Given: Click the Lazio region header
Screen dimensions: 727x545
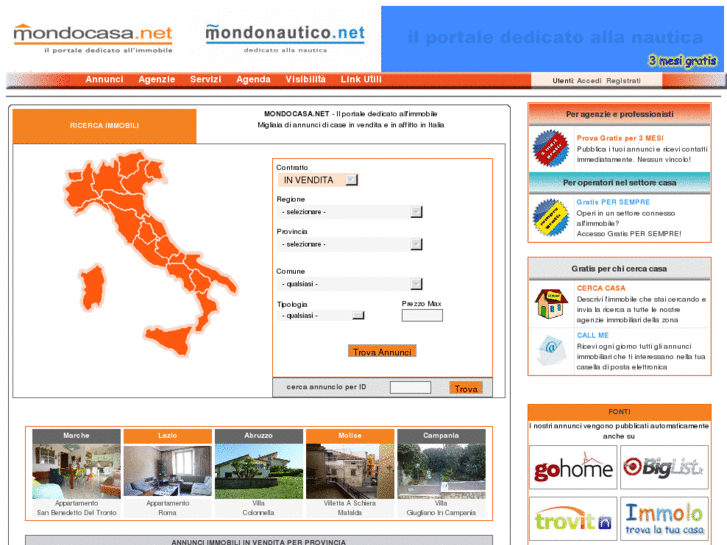Looking at the screenshot, I should (x=167, y=436).
